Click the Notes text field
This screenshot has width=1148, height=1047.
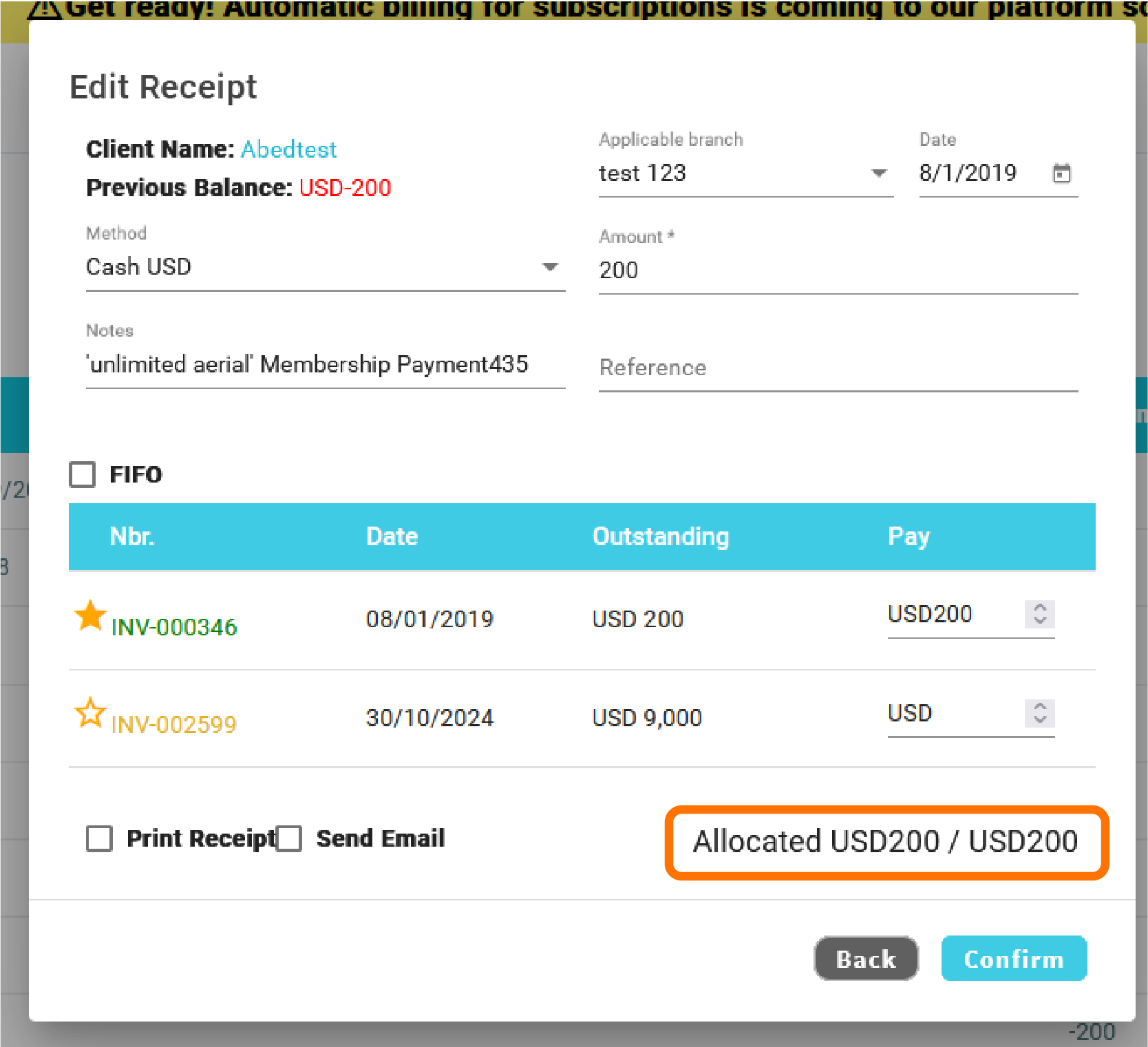tap(325, 364)
